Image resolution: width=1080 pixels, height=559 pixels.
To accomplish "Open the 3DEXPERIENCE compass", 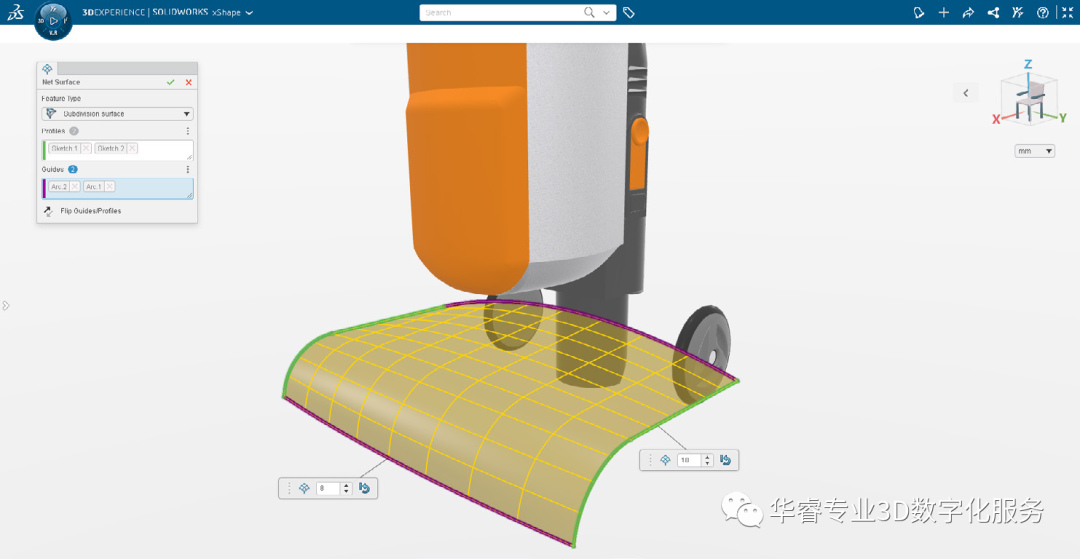I will tap(53, 21).
